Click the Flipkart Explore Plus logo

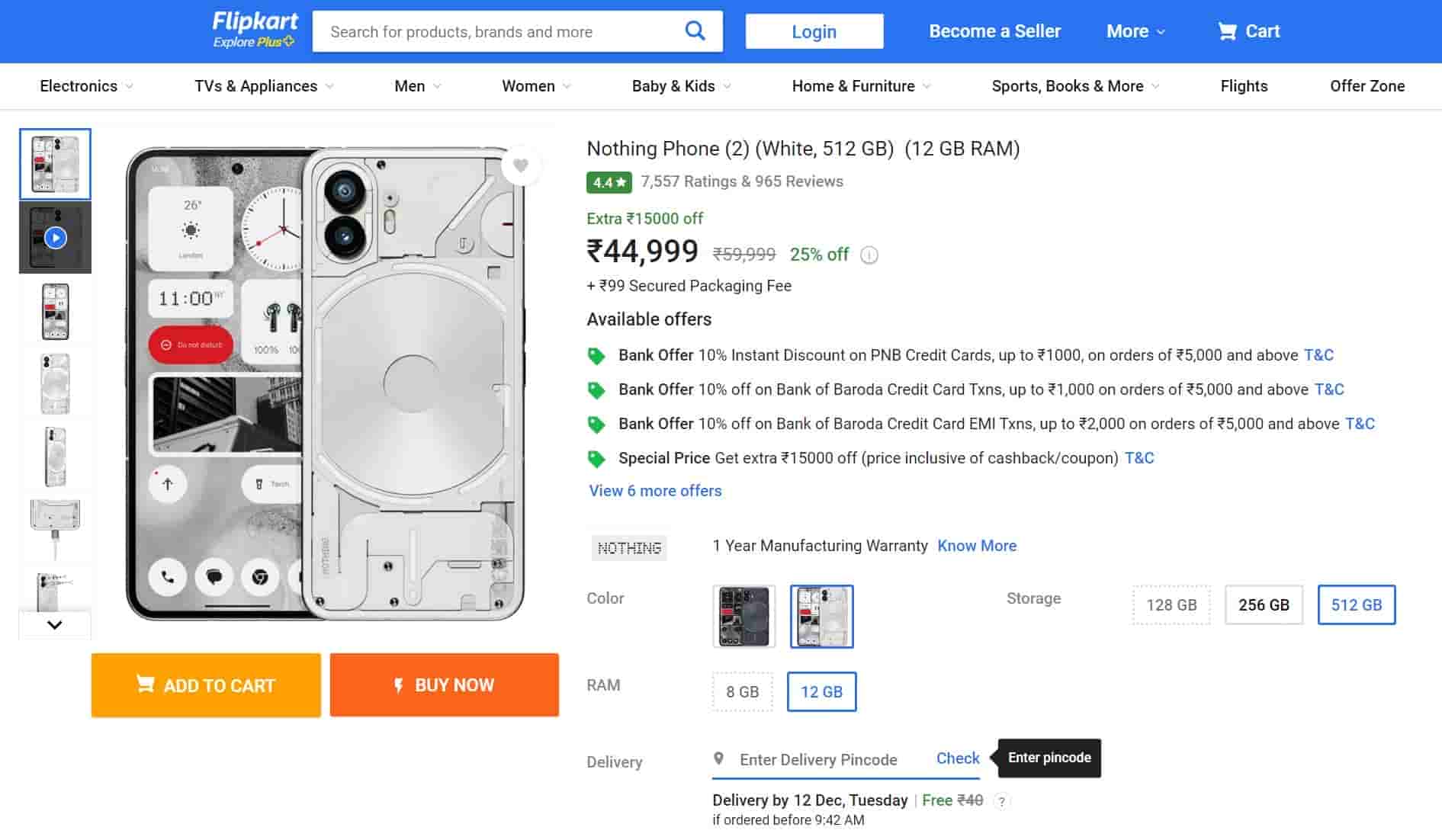[255, 30]
